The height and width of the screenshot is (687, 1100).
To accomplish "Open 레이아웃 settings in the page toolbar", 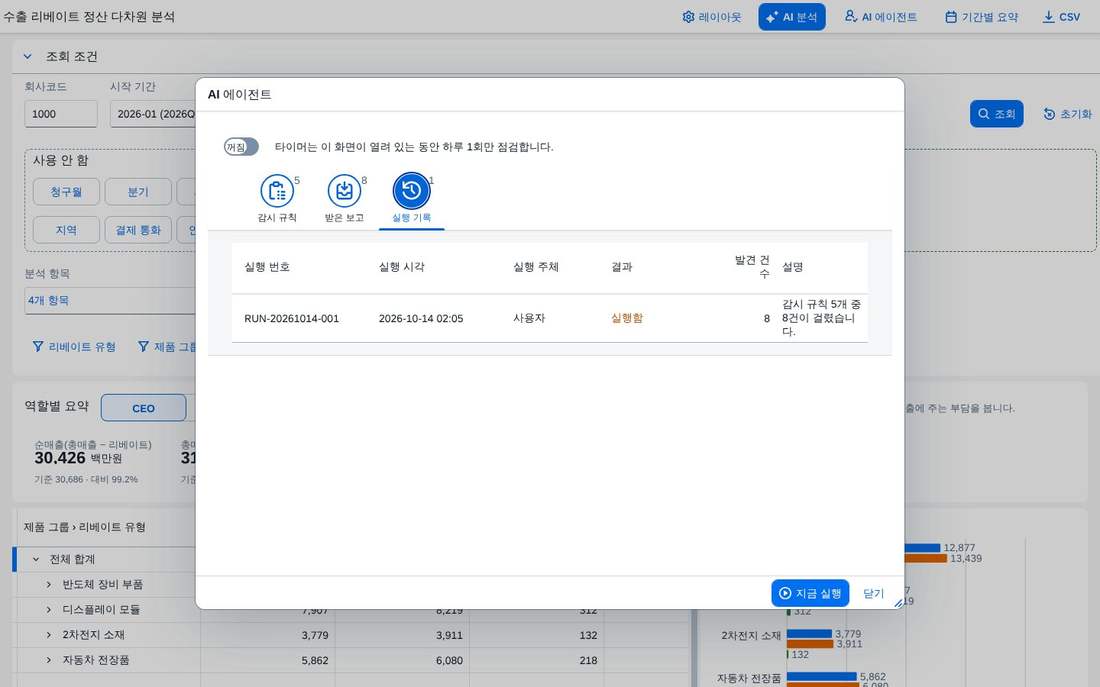I will [712, 17].
